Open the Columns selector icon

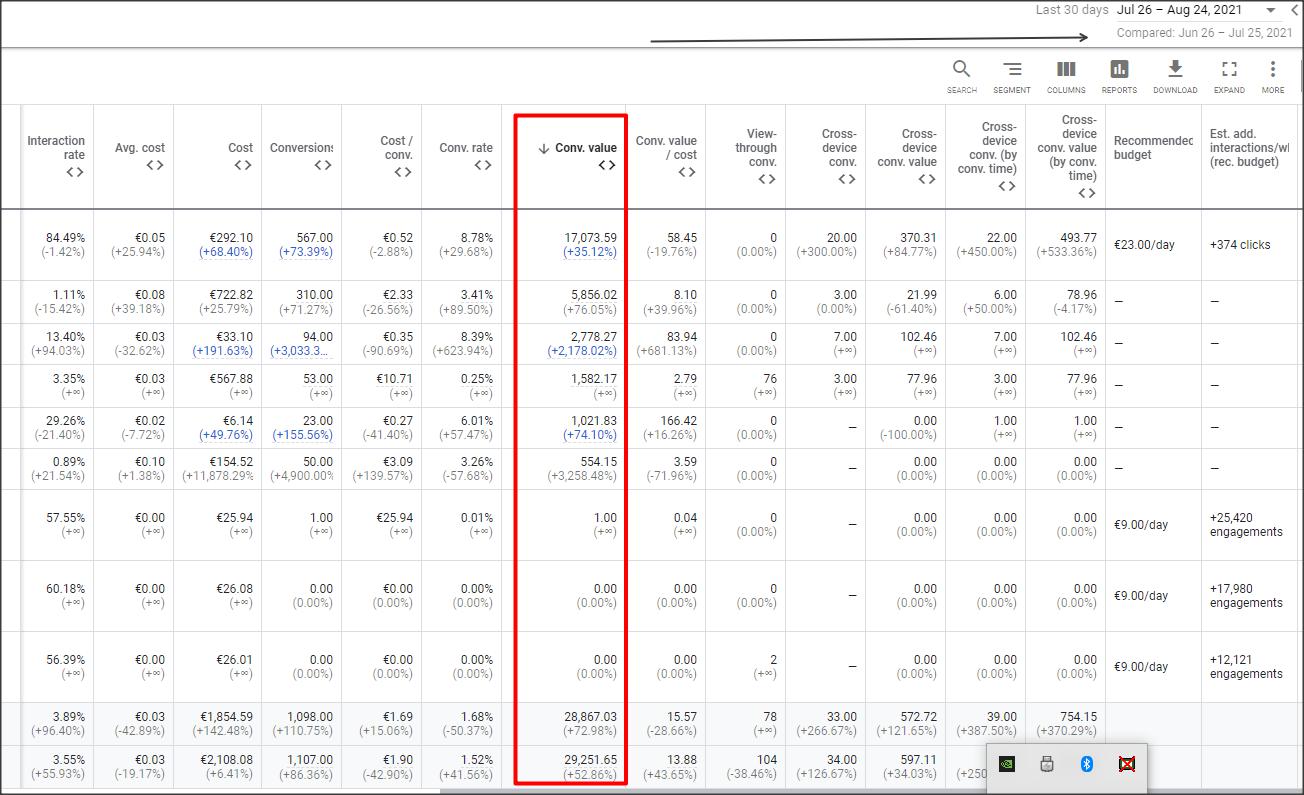tap(1066, 70)
